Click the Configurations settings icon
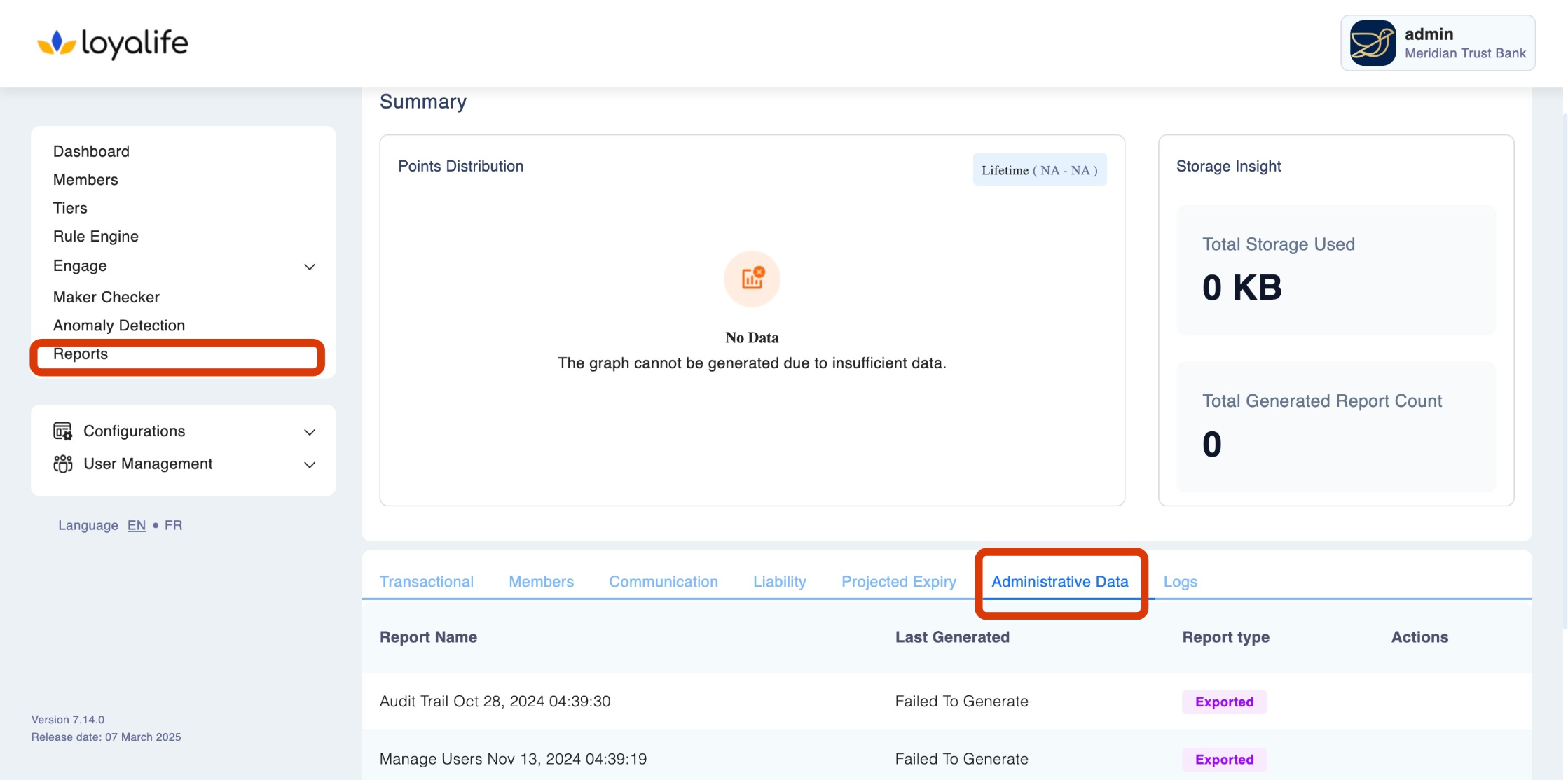The width and height of the screenshot is (1568, 780). pyautogui.click(x=63, y=431)
